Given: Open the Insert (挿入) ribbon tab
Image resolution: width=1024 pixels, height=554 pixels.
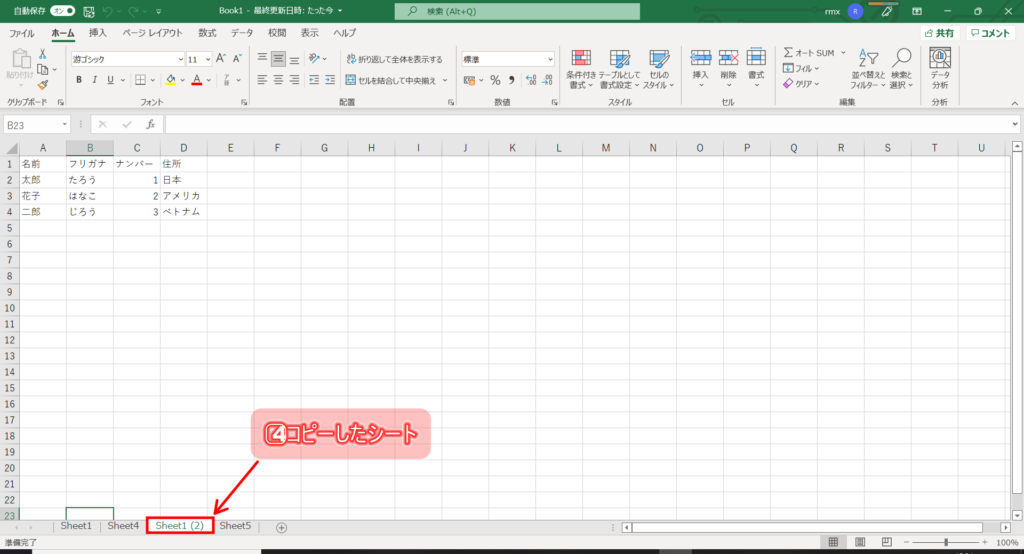Looking at the screenshot, I should (98, 33).
